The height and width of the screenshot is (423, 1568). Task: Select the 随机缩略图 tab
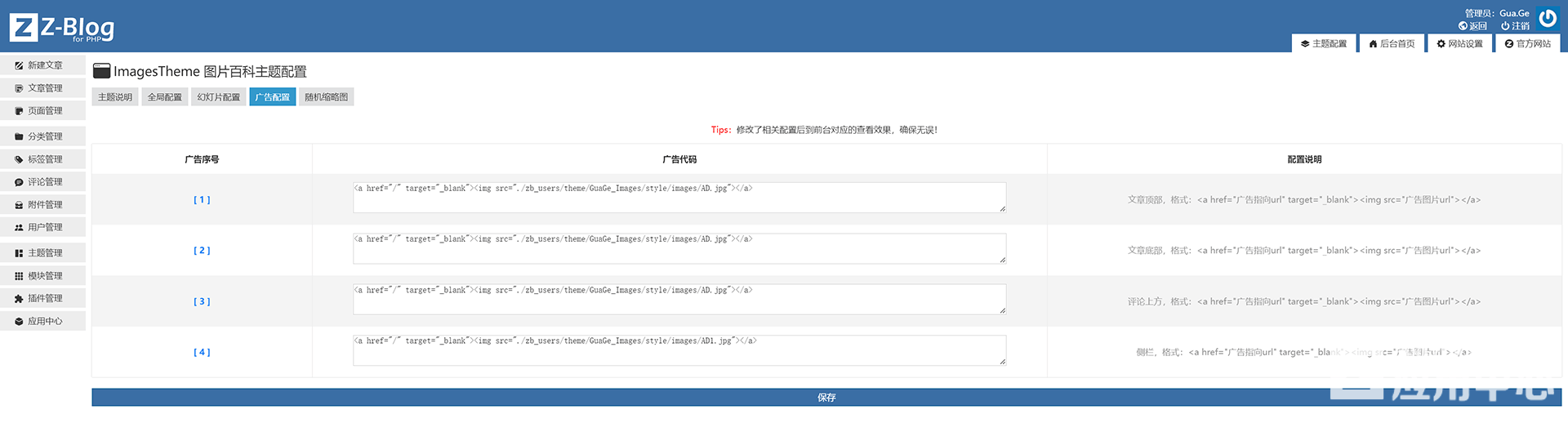326,97
